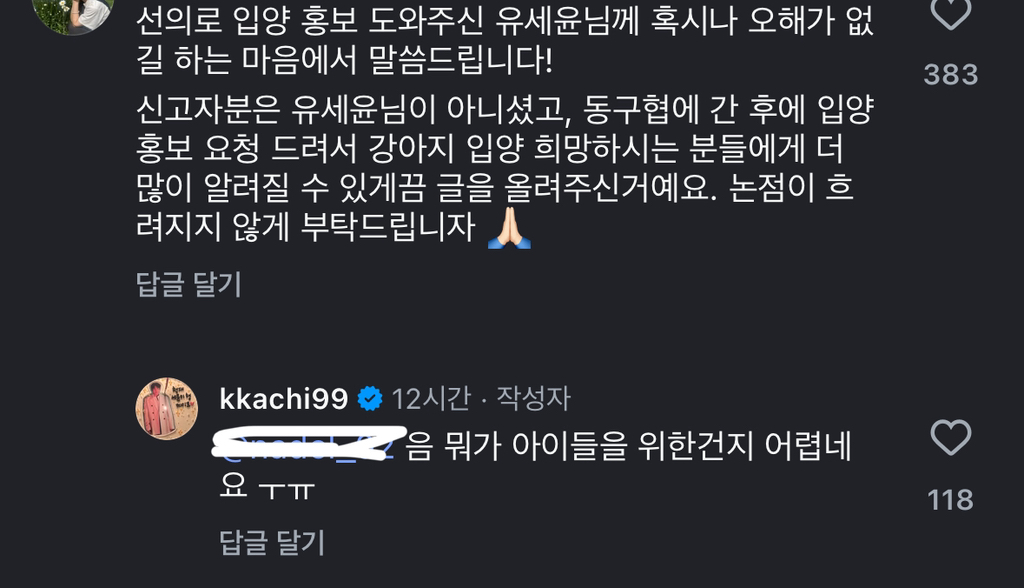Viewport: 1024px width, 588px height.
Task: Click the line ending 말씀드립니다!
Action: [x=344, y=60]
